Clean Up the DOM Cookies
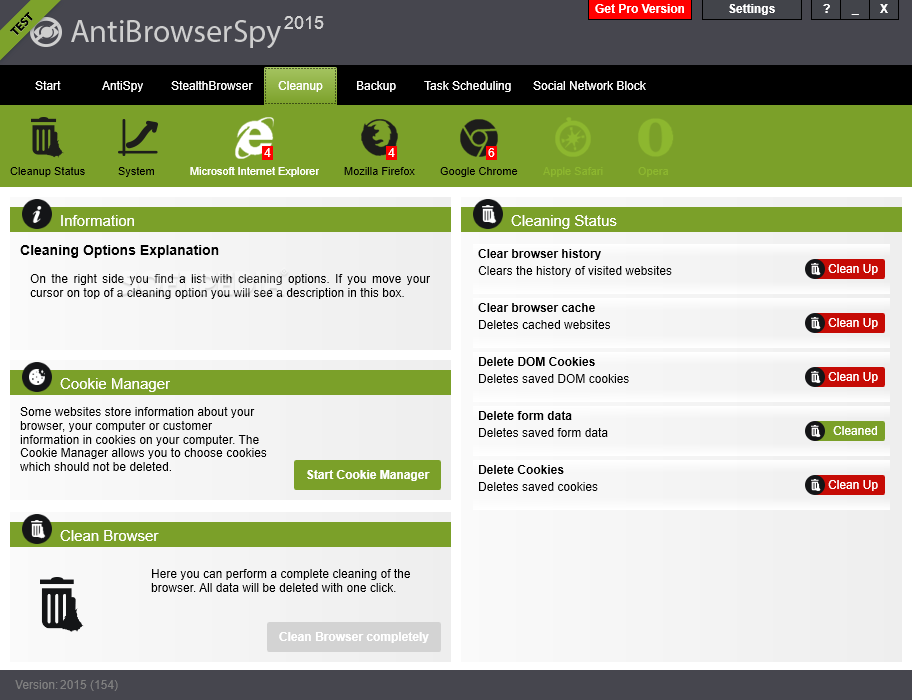 (x=845, y=377)
